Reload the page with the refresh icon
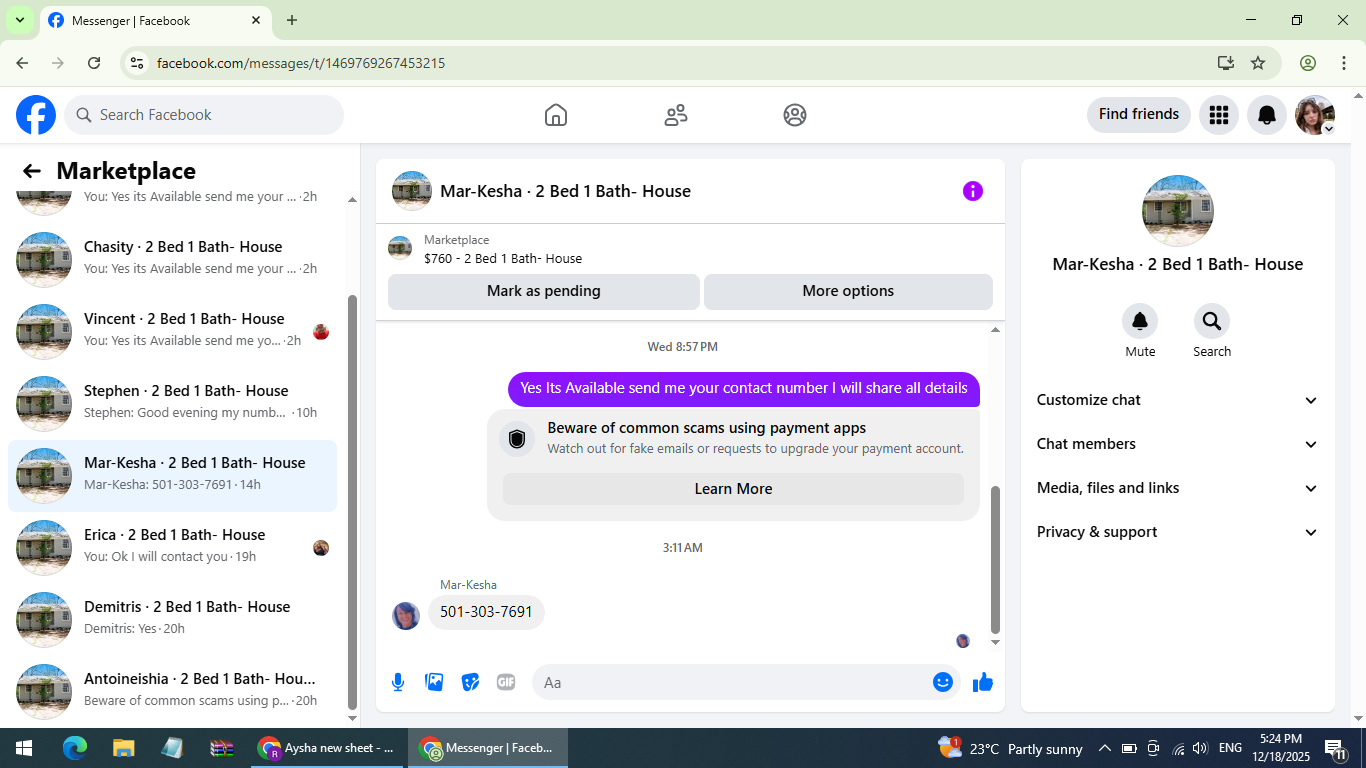This screenshot has width=1366, height=768. (x=94, y=63)
